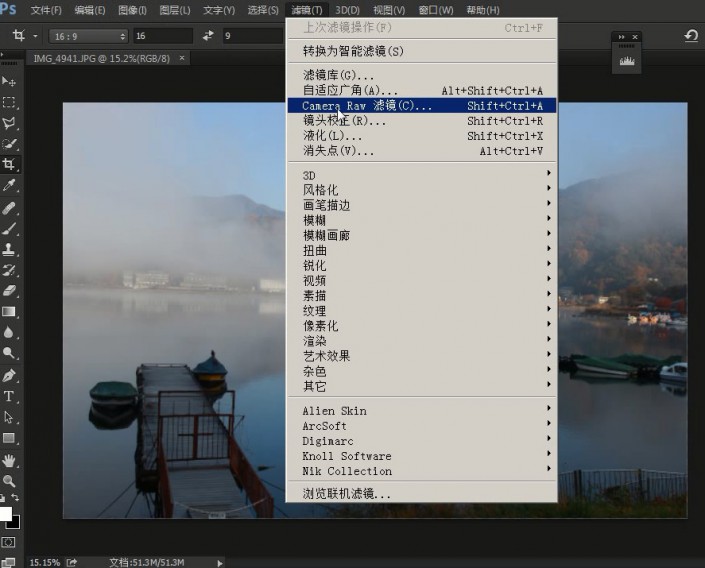
Task: Select the Move tool
Action: (9, 81)
